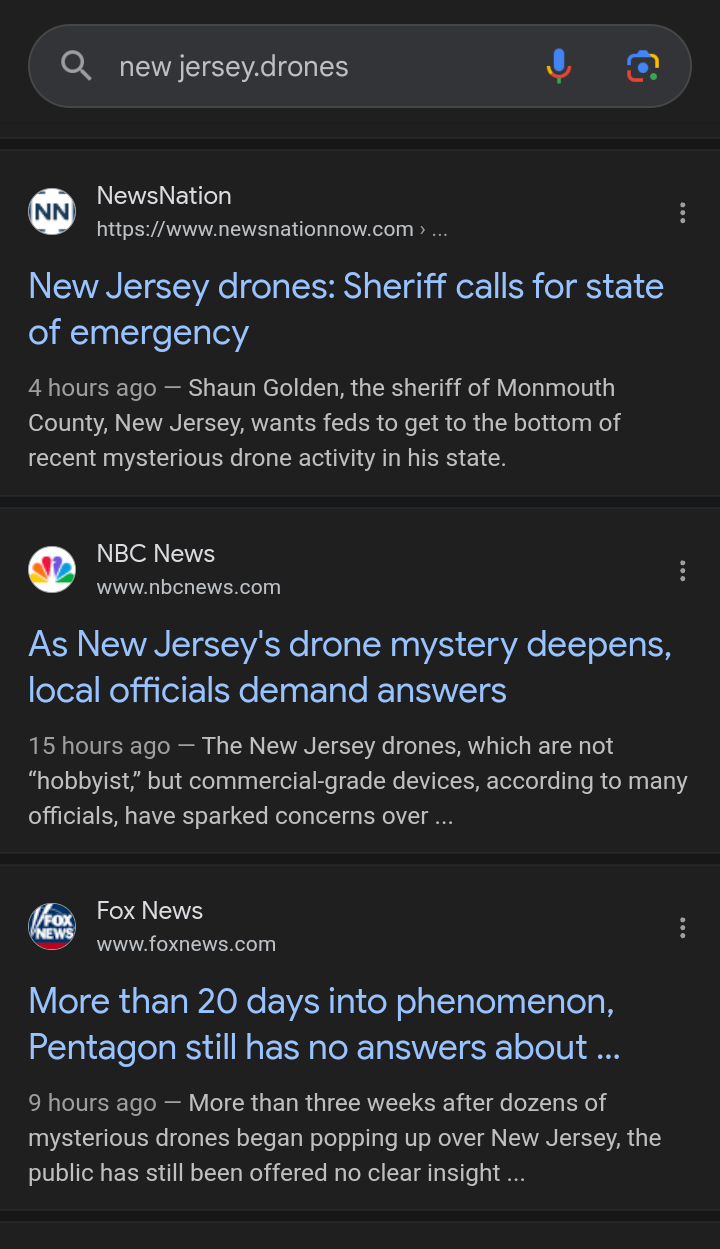Click the www.foxnews.com URL text
720x1249 pixels.
(186, 944)
